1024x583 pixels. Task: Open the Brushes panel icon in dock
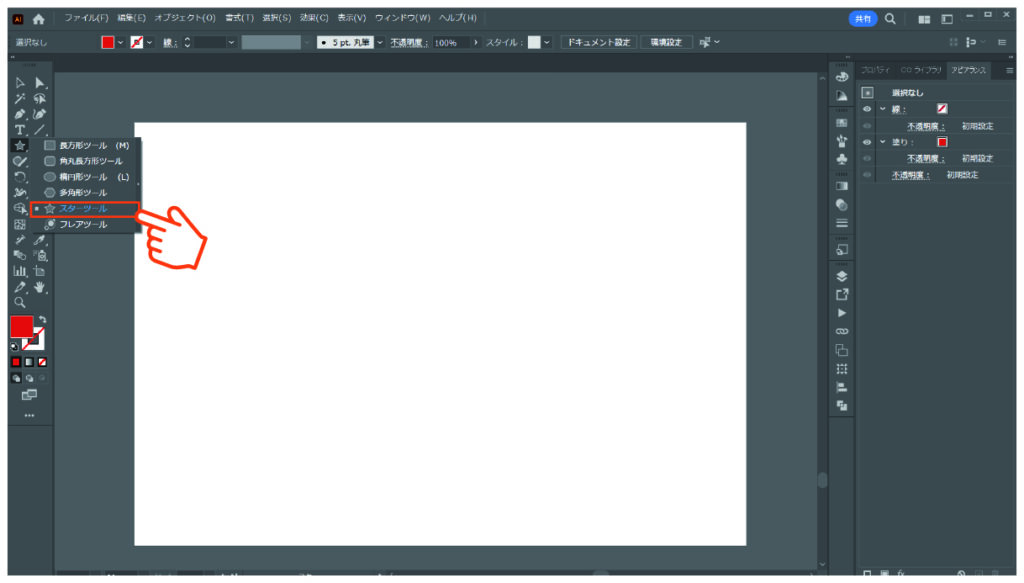click(842, 140)
